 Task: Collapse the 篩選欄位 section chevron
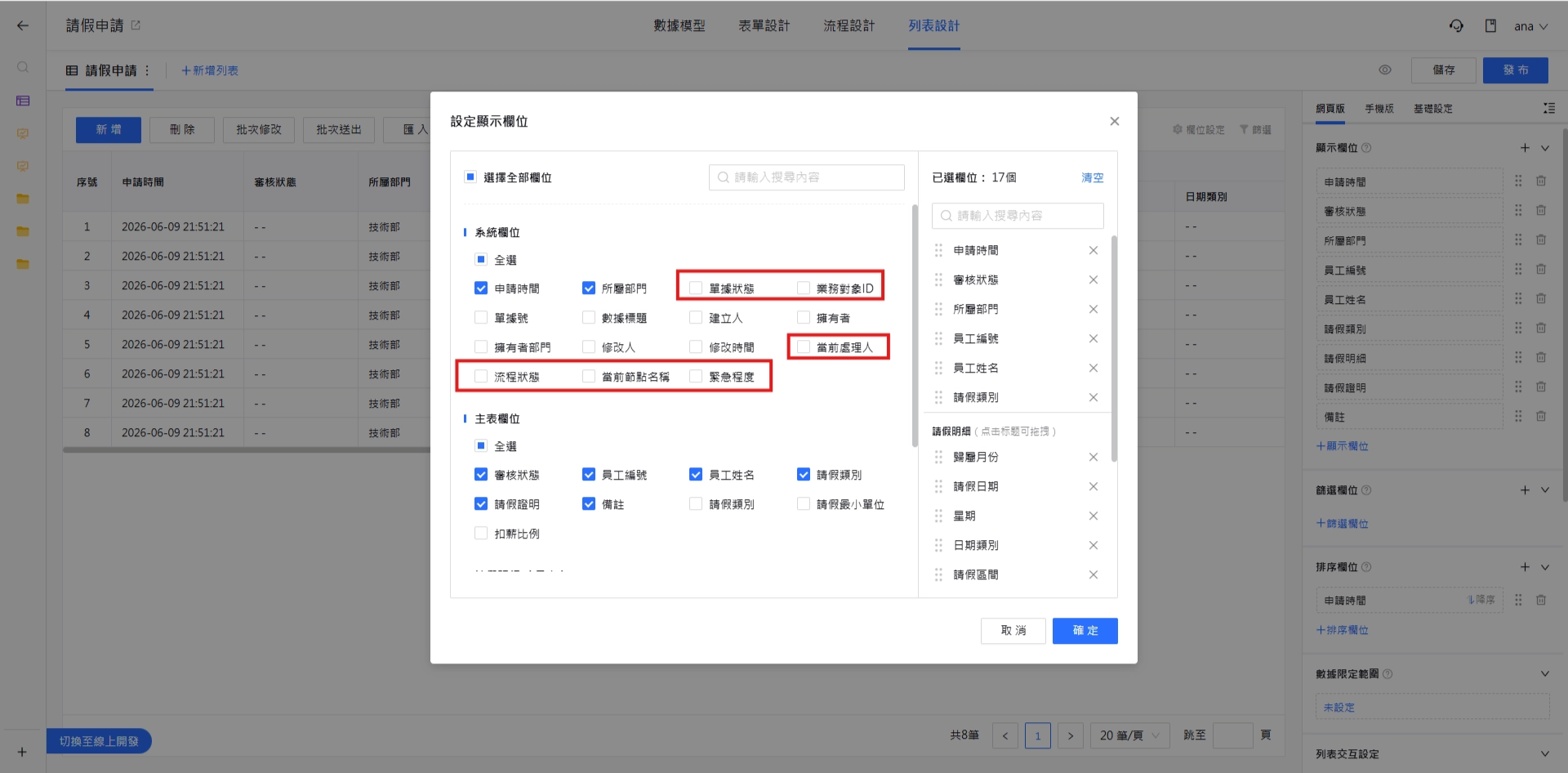click(x=1545, y=490)
